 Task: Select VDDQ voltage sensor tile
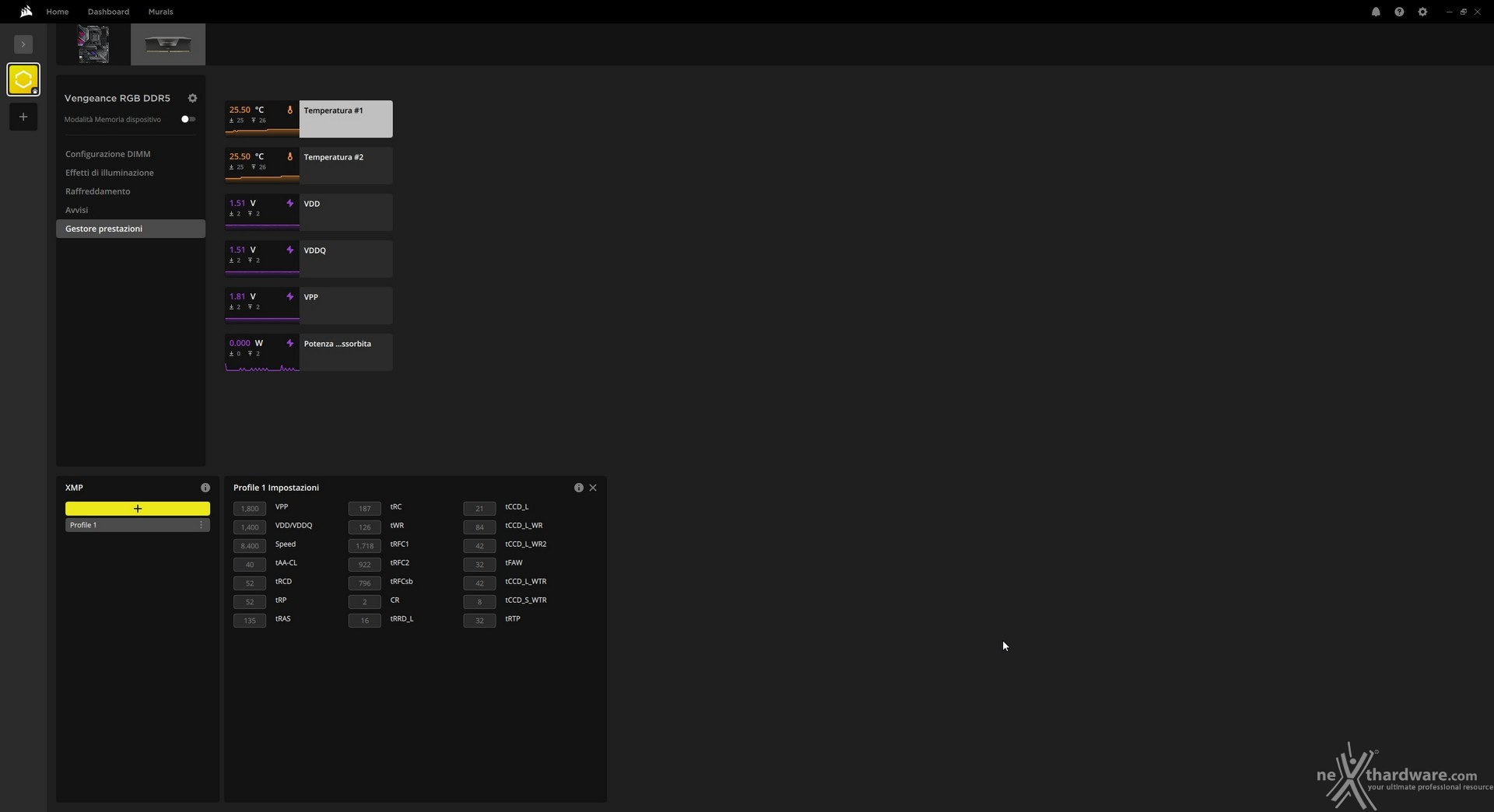click(x=309, y=259)
